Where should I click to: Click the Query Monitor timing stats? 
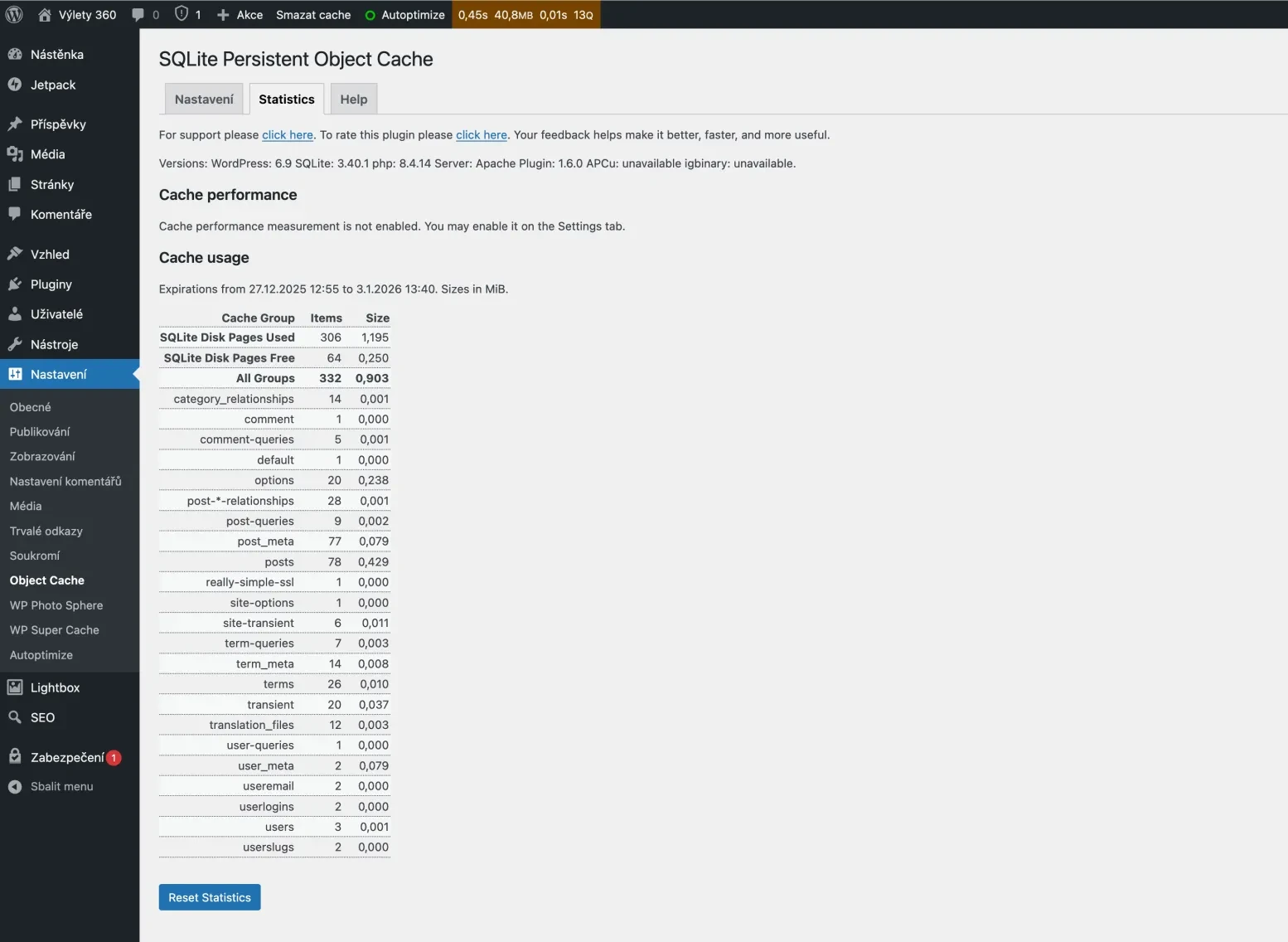point(525,14)
